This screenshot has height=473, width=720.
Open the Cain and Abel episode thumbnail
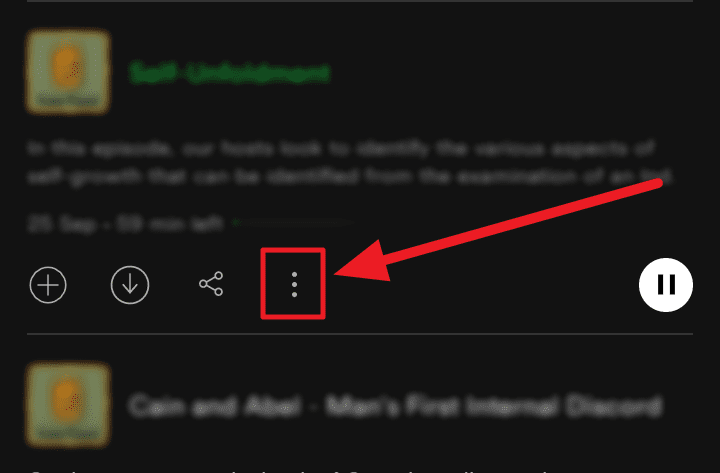click(x=68, y=405)
